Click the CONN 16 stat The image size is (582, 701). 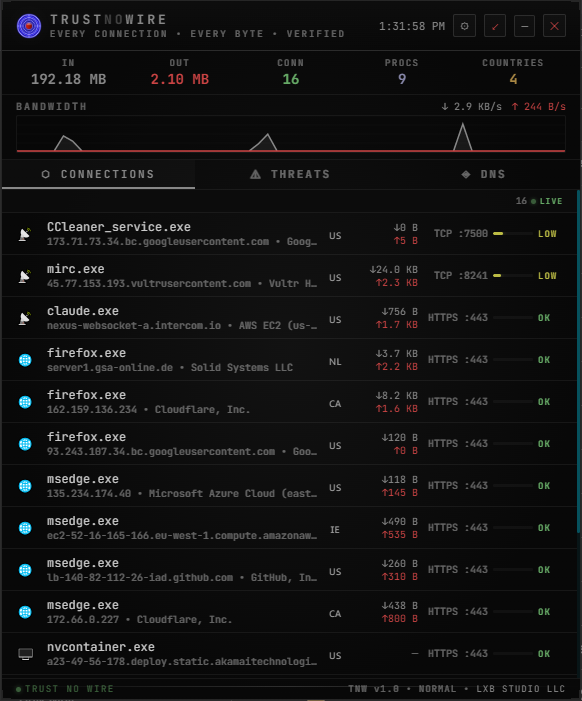point(291,72)
